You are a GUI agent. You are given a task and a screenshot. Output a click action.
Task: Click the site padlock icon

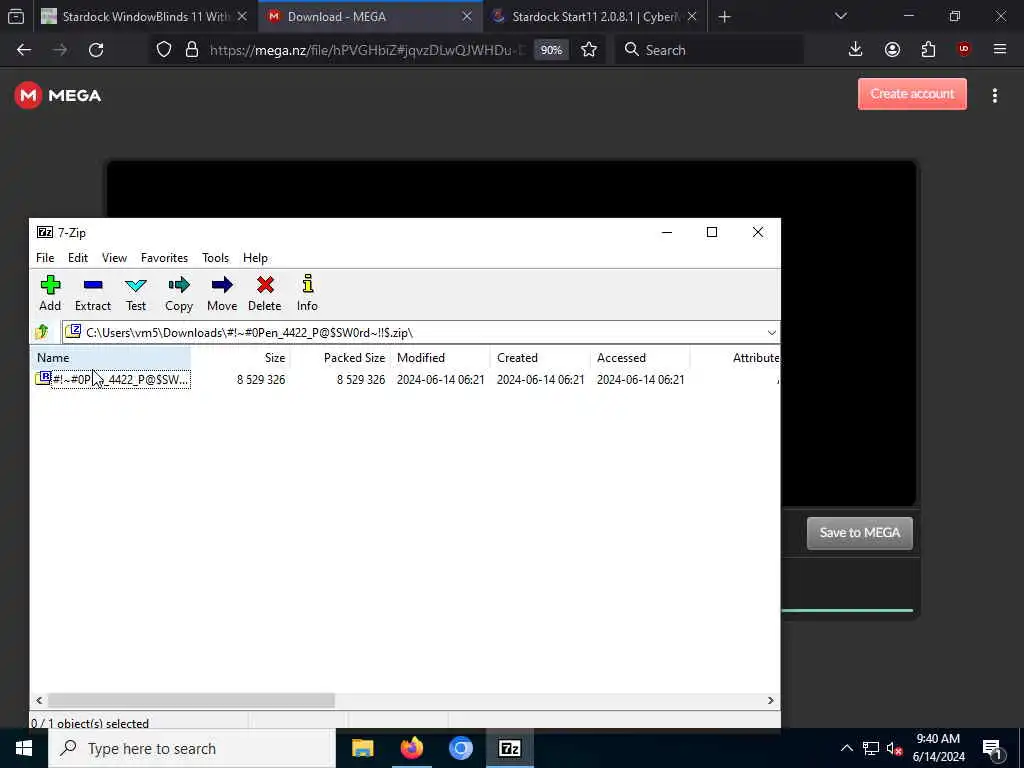tap(192, 50)
